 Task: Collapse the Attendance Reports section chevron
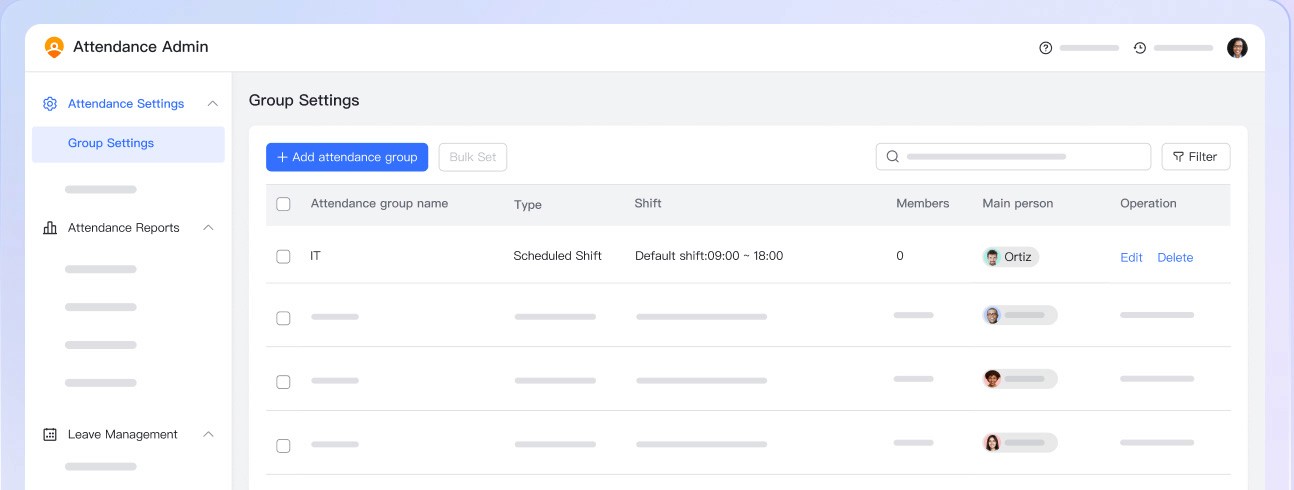(x=208, y=227)
